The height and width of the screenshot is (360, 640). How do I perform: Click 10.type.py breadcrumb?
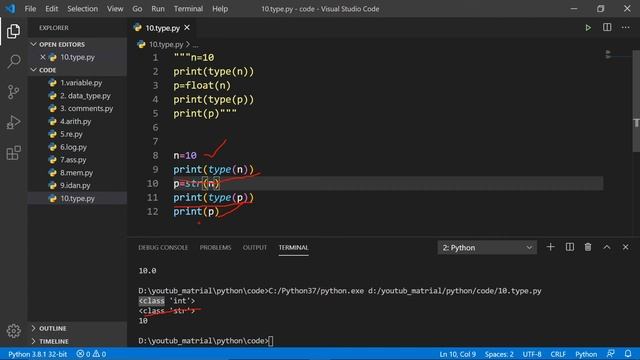point(166,44)
